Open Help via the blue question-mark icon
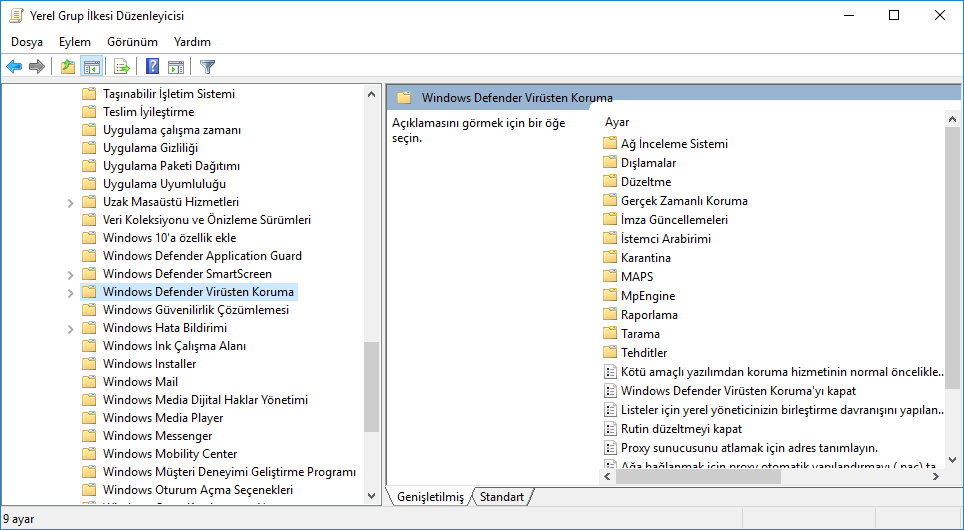Image resolution: width=964 pixels, height=530 pixels. (152, 66)
